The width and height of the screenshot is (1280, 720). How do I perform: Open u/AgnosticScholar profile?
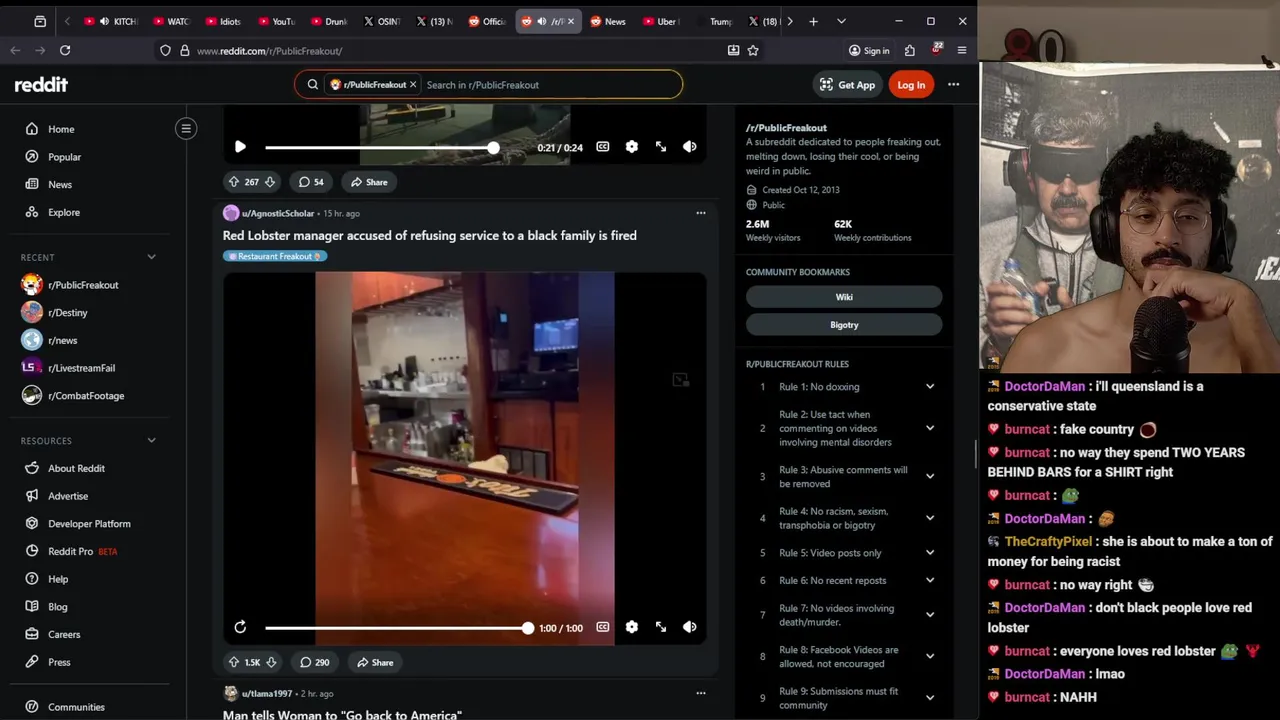click(278, 213)
